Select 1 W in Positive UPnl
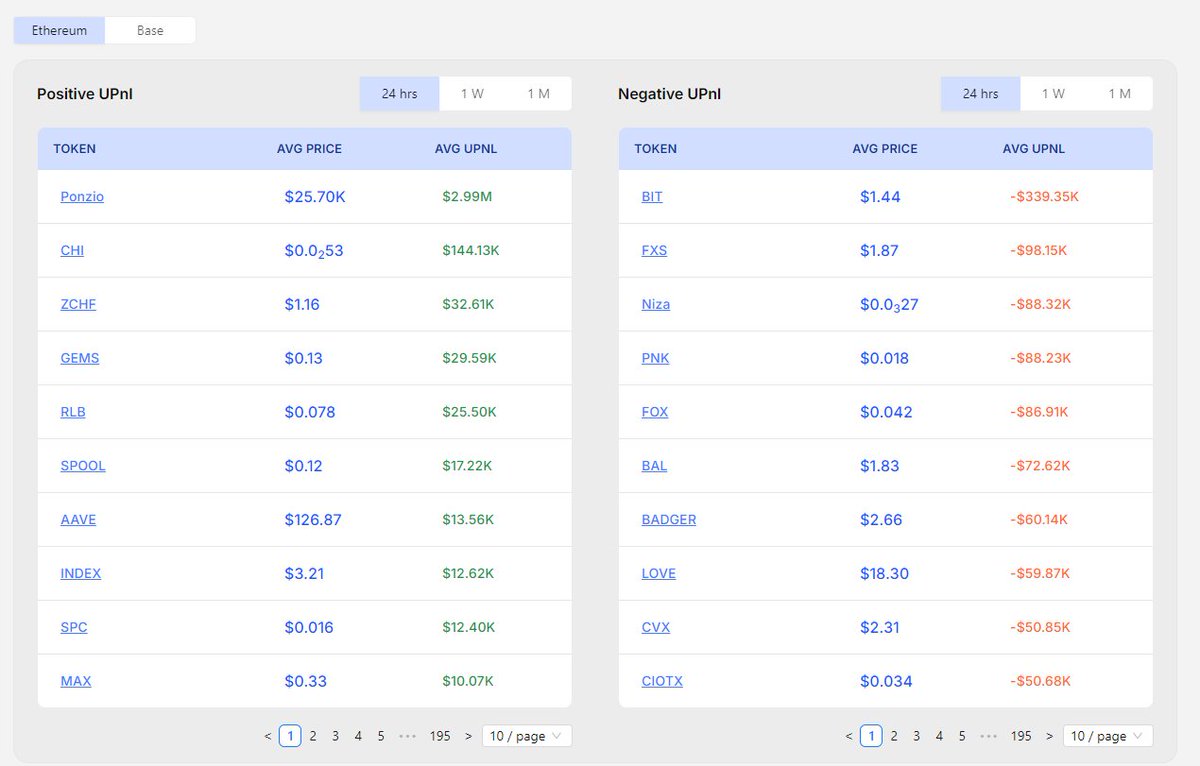 coord(472,94)
